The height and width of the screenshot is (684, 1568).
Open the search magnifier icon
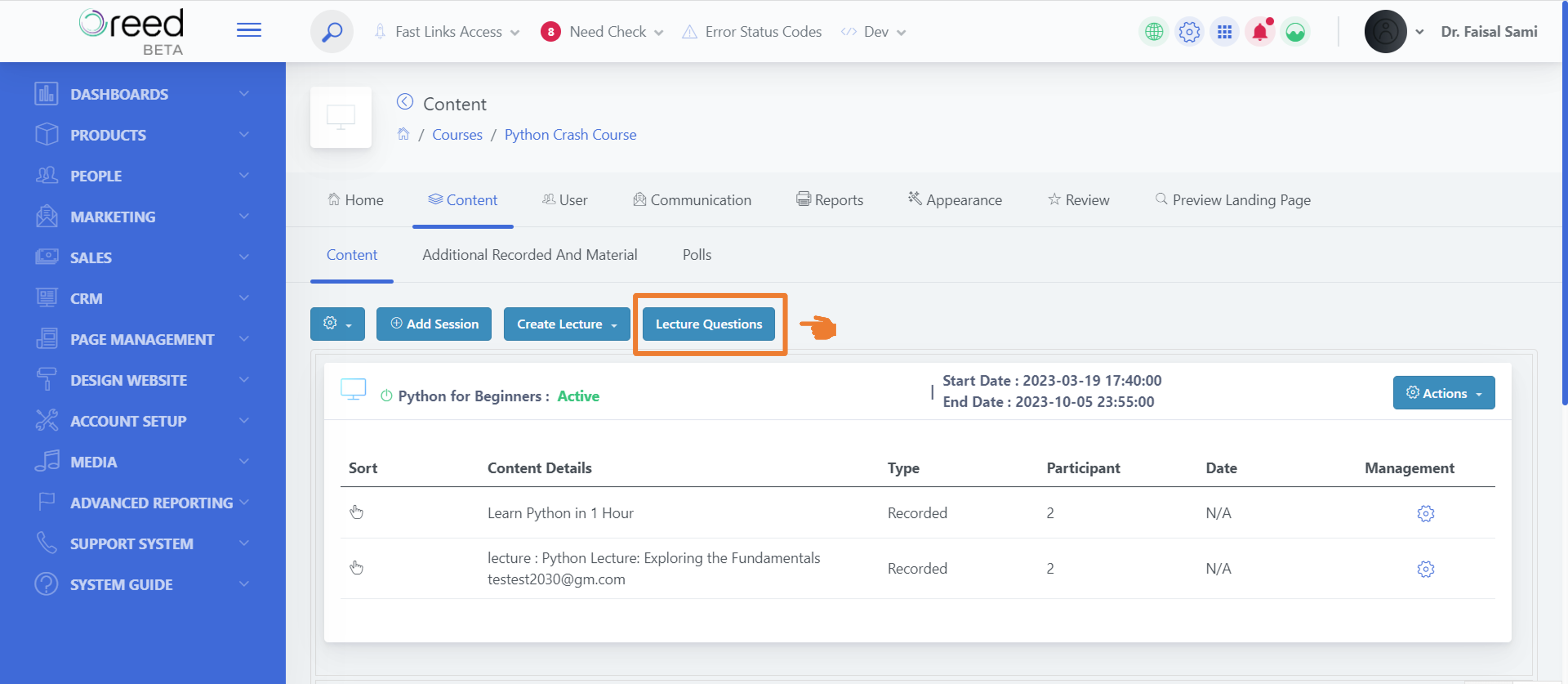pyautogui.click(x=332, y=31)
